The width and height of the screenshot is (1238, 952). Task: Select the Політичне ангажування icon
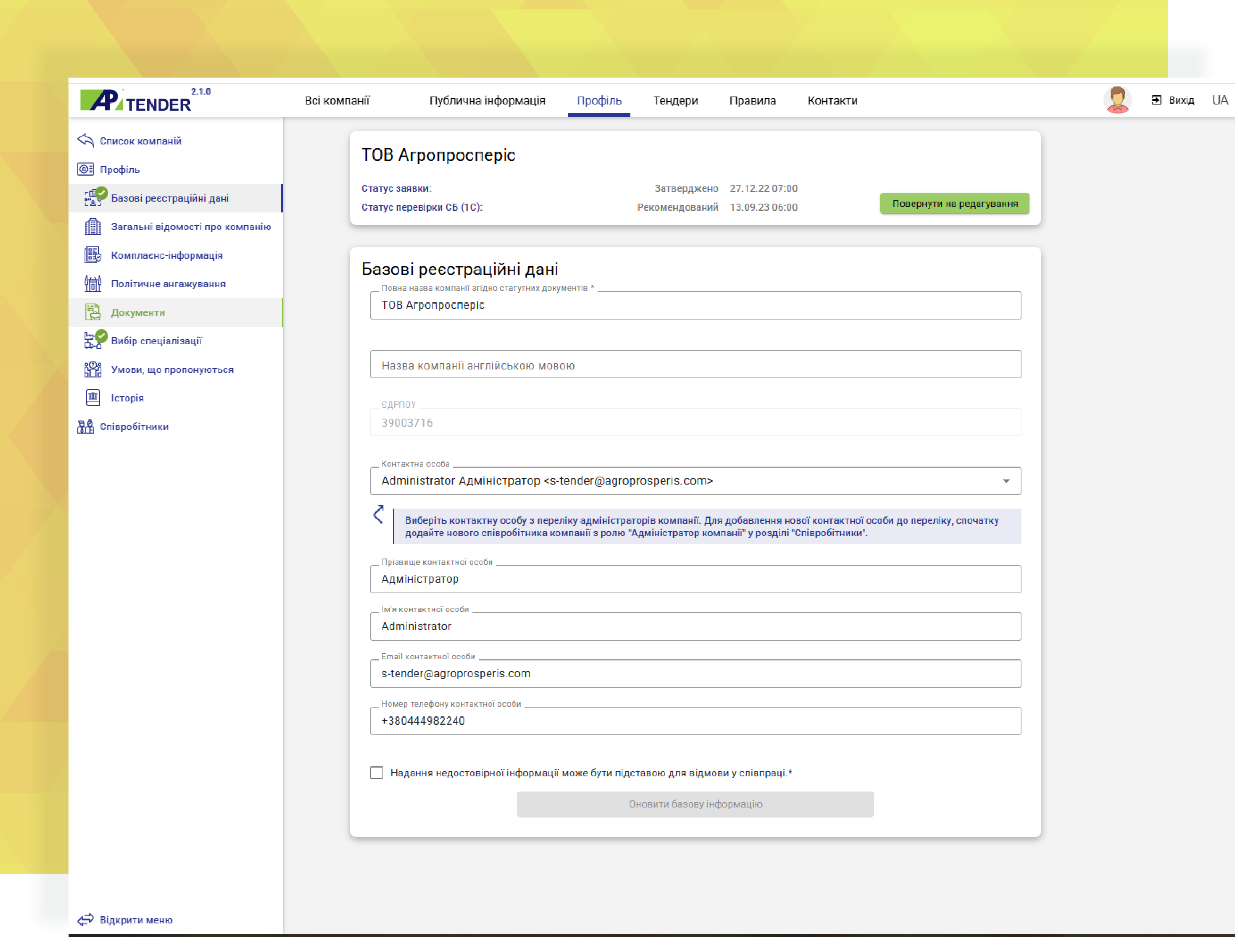(x=92, y=284)
